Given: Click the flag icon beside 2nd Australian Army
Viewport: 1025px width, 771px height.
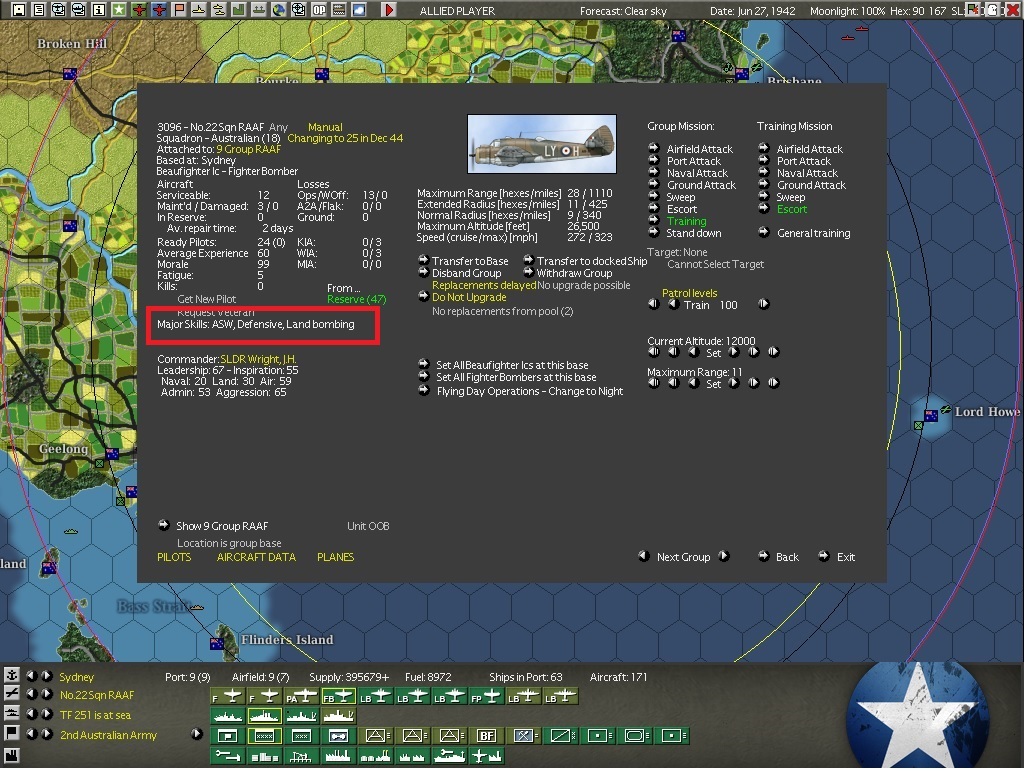Looking at the screenshot, I should coord(11,733).
